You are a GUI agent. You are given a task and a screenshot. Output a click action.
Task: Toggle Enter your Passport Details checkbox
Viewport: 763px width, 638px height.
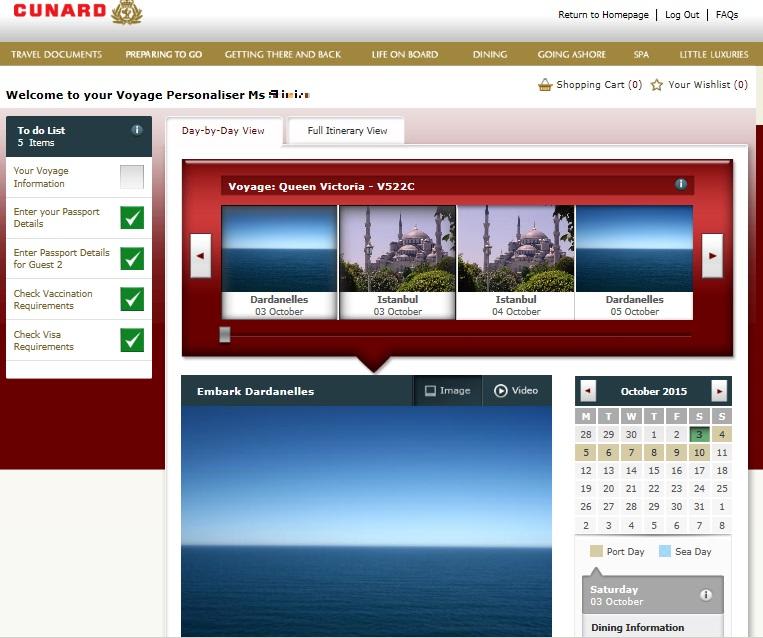point(132,218)
